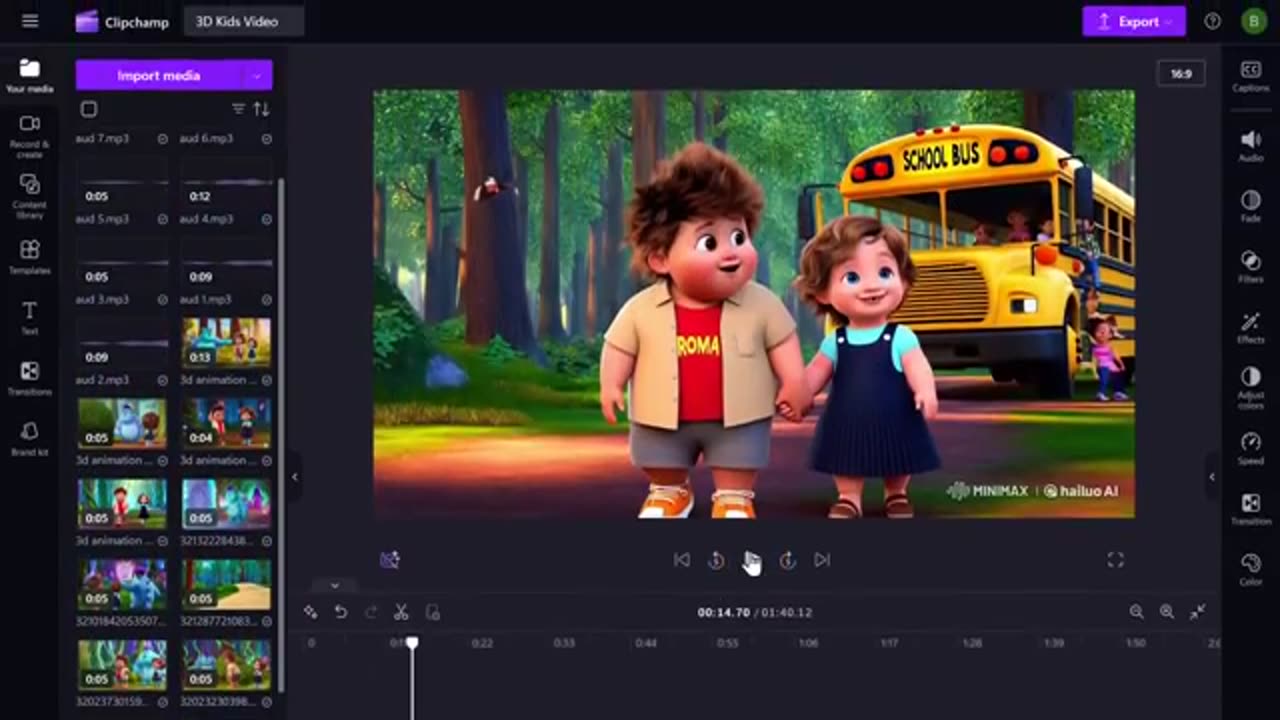Select the 0:12 audio clip aud 6.mp3

tap(226, 181)
